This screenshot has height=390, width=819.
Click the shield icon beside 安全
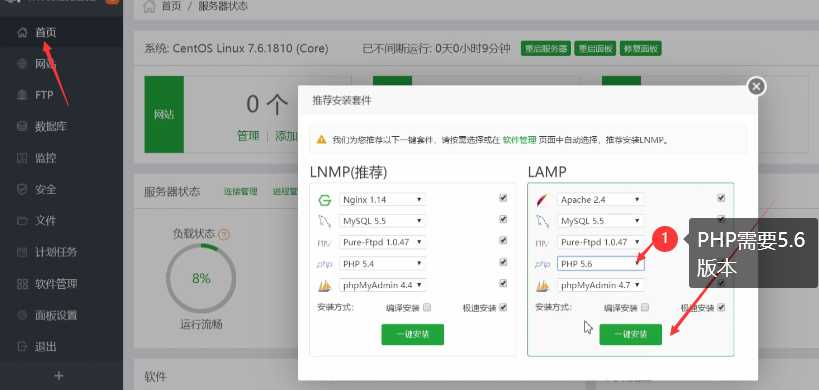tap(22, 190)
